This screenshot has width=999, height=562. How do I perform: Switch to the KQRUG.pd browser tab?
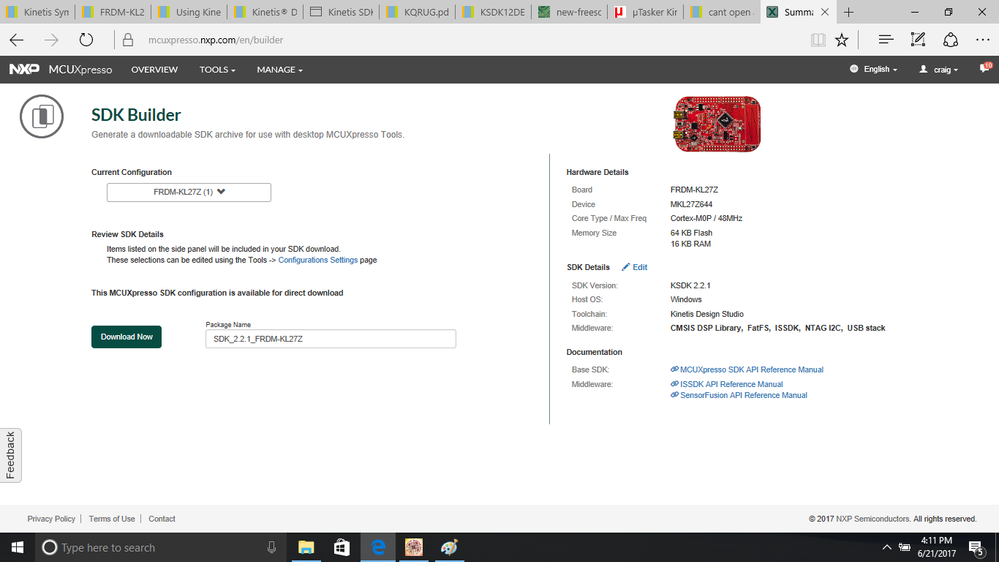(418, 11)
